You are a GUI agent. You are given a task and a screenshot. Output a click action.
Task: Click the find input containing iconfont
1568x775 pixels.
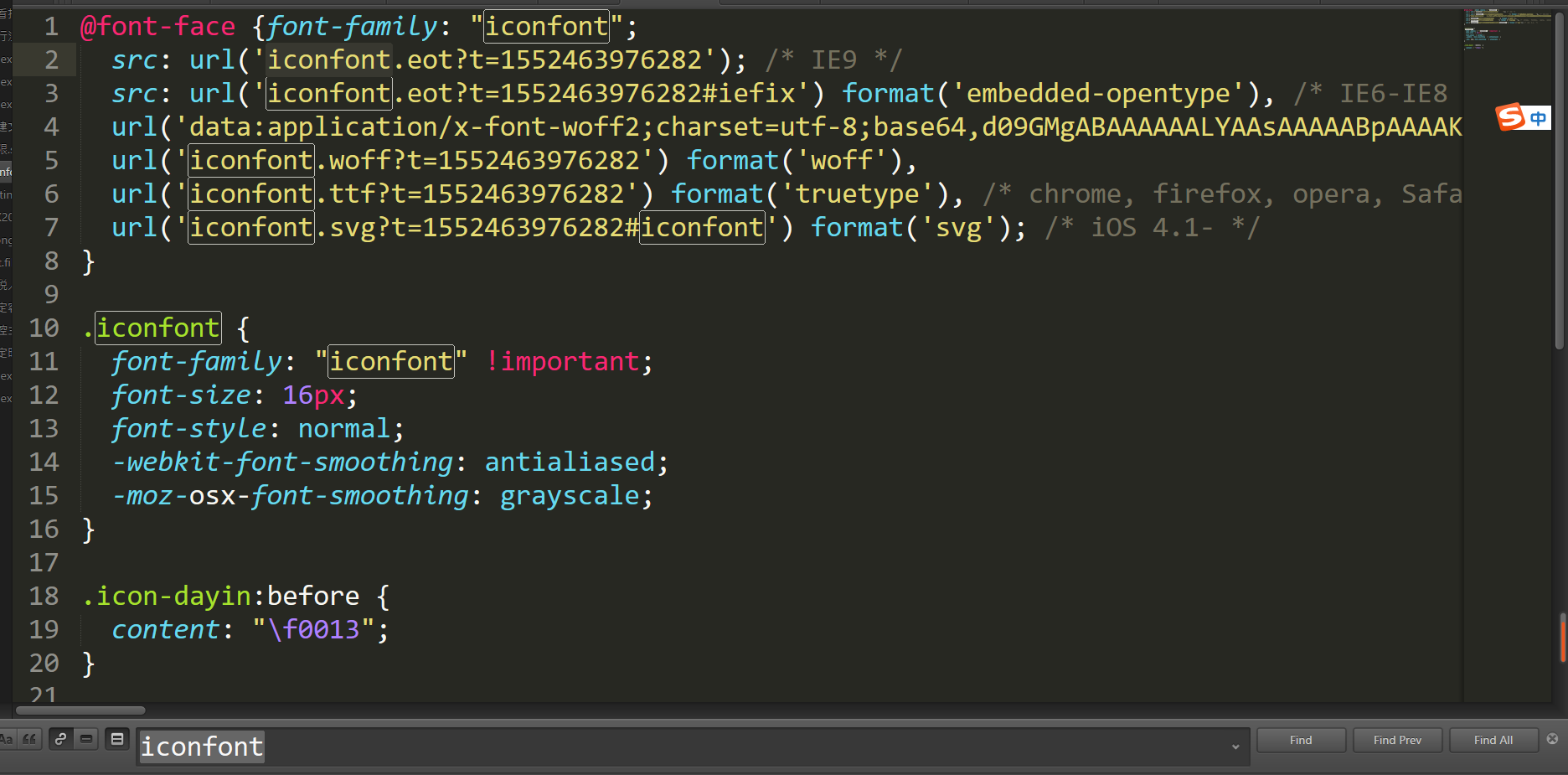tap(693, 747)
